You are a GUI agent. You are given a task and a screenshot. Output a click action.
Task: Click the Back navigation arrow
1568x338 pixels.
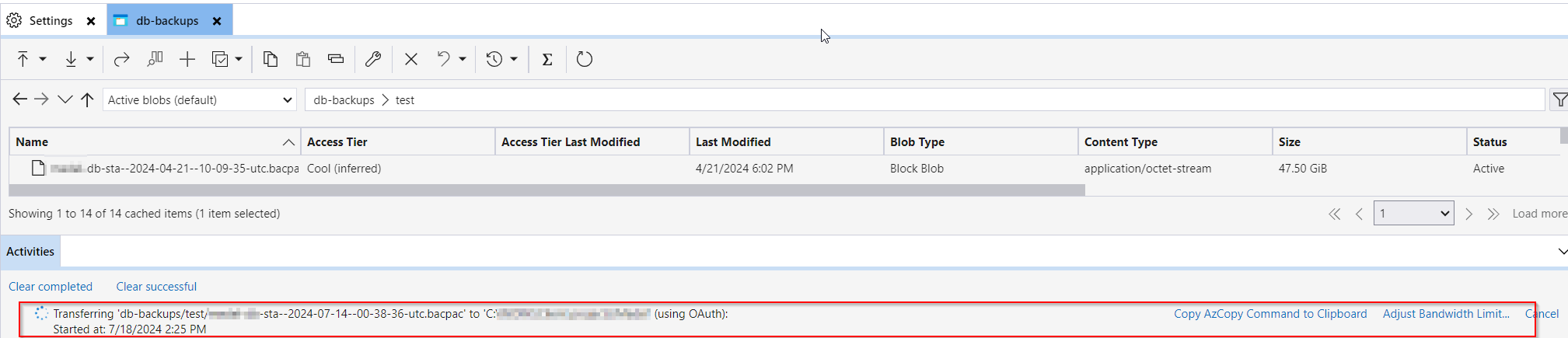(20, 99)
